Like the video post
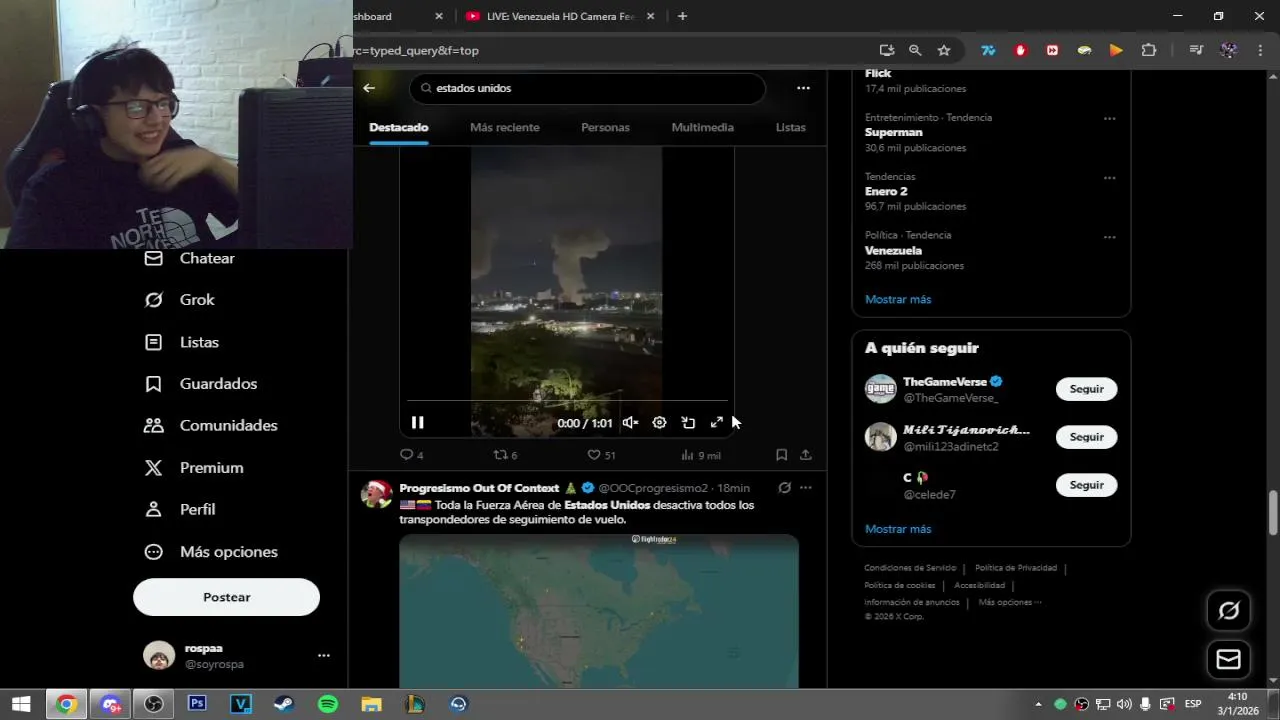The width and height of the screenshot is (1280, 720). [x=601, y=455]
